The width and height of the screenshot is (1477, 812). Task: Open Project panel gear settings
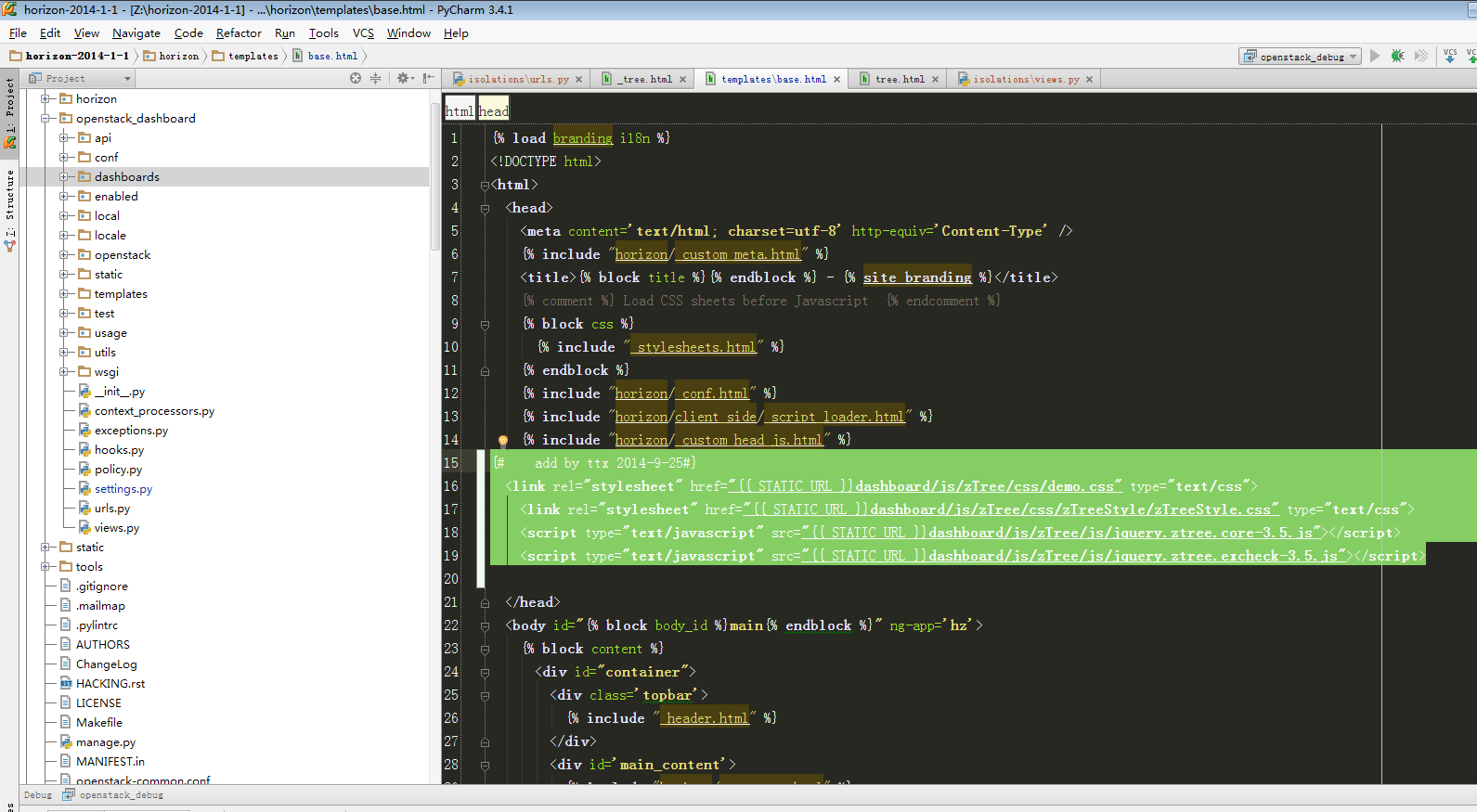[404, 79]
